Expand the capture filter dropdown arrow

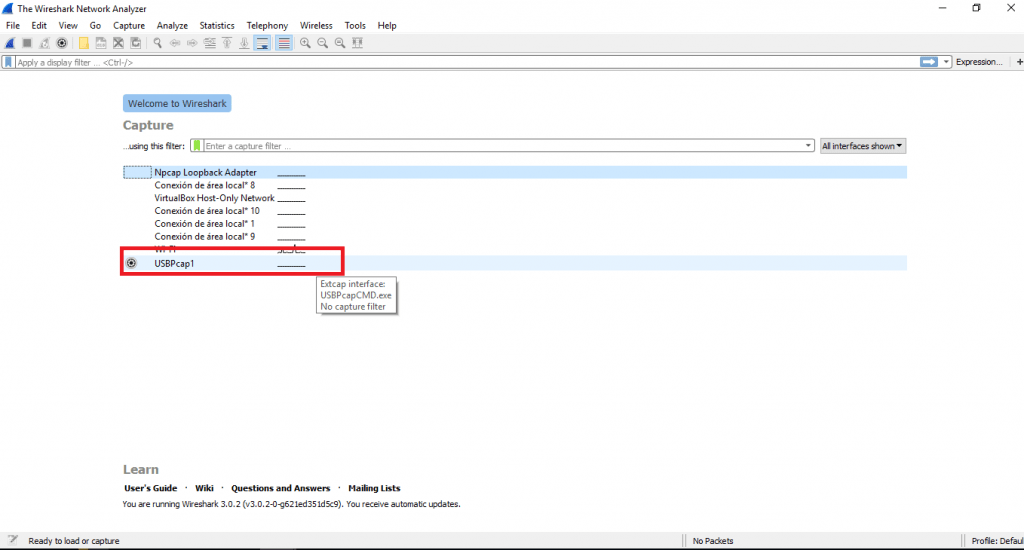pos(808,146)
